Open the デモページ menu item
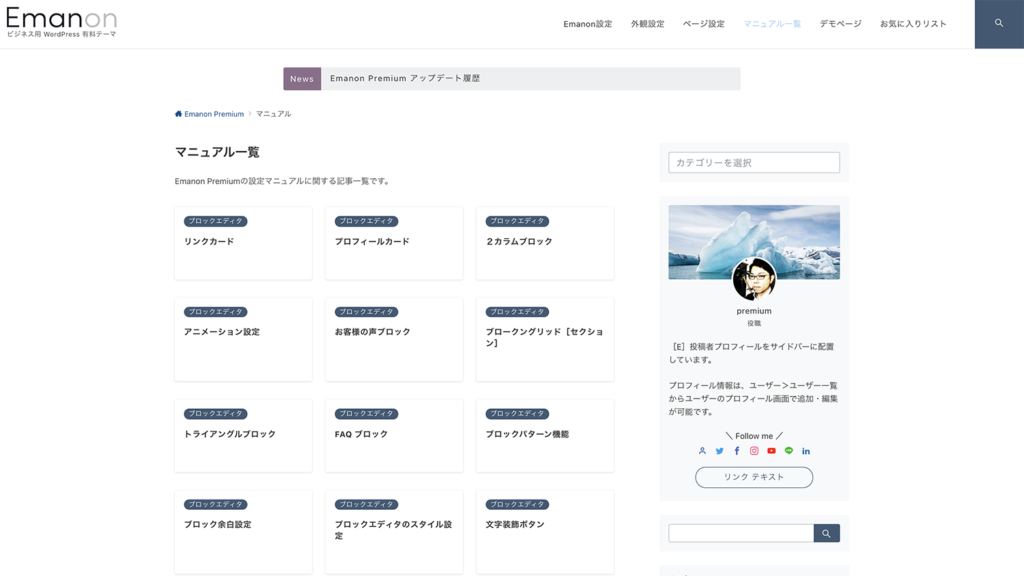 [x=839, y=22]
